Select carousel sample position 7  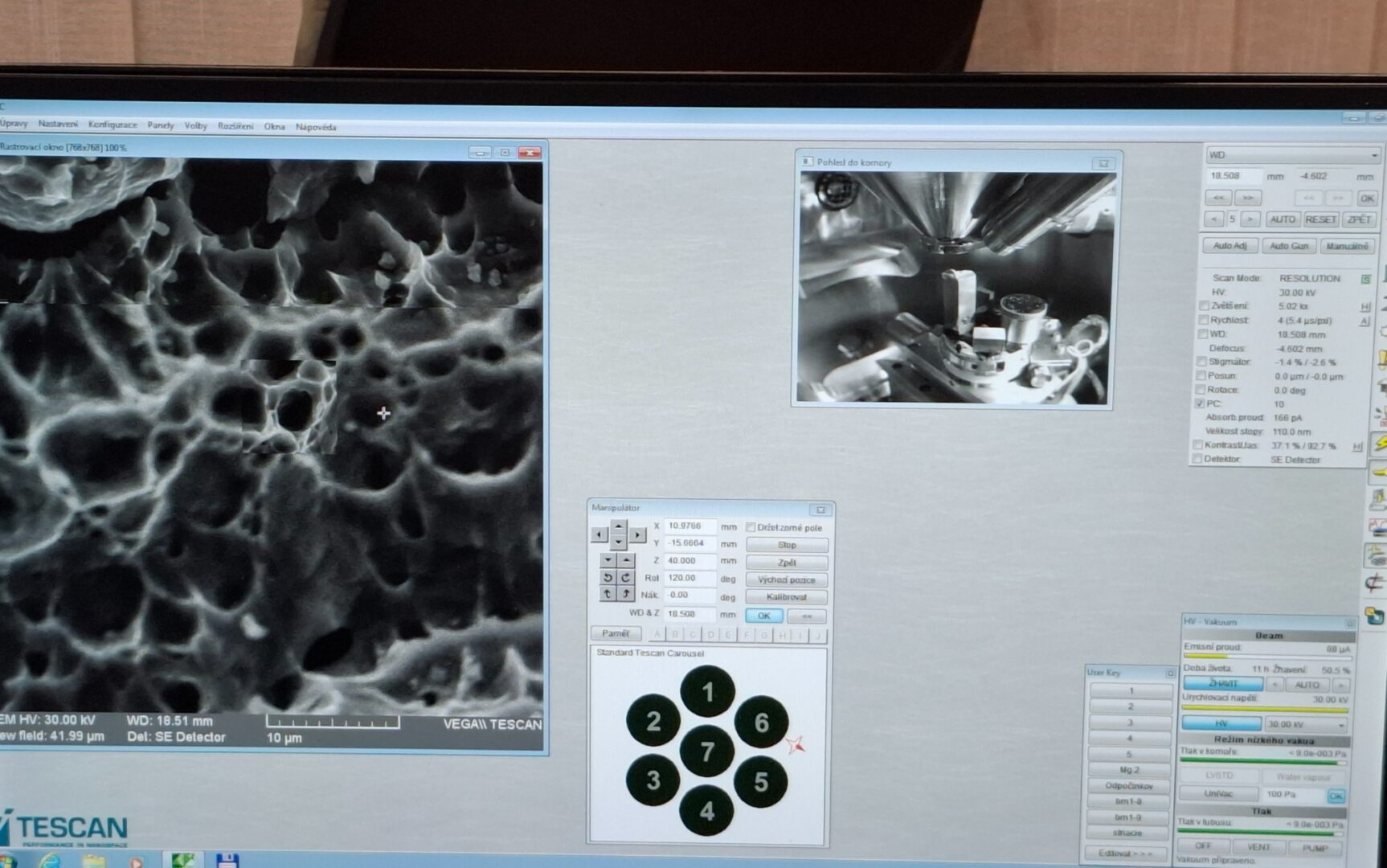point(707,751)
